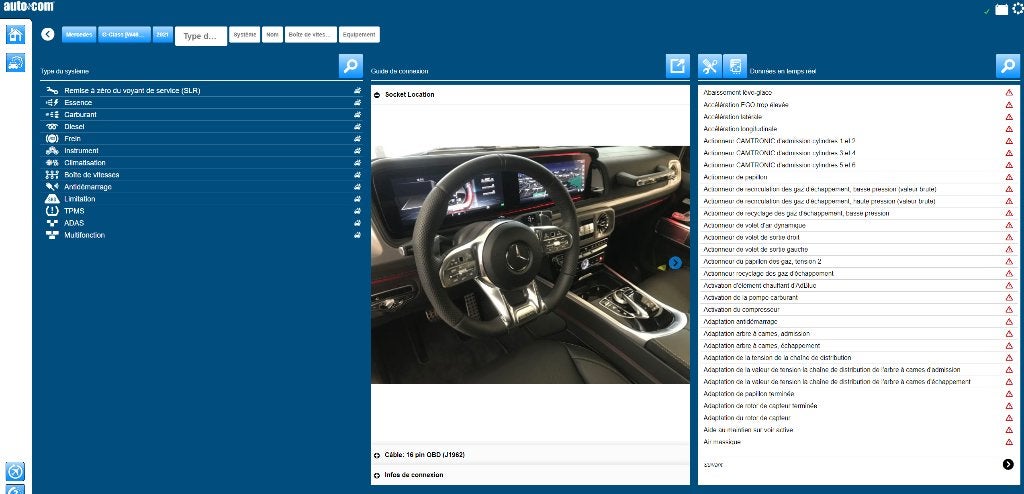The height and width of the screenshot is (494, 1024).
Task: Click the warning icon for Adaptation antidémarrage
Action: click(1009, 321)
